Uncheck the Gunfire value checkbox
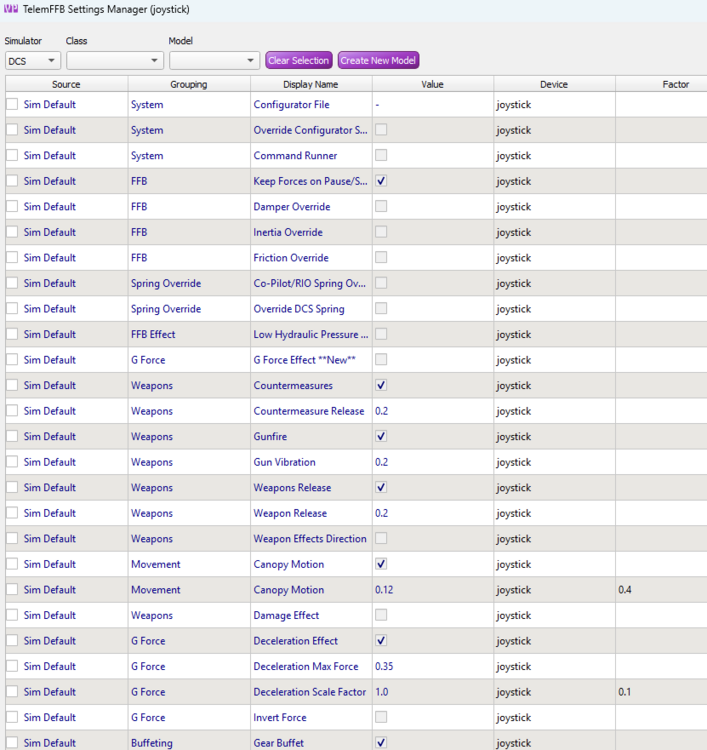707x750 pixels. (381, 436)
